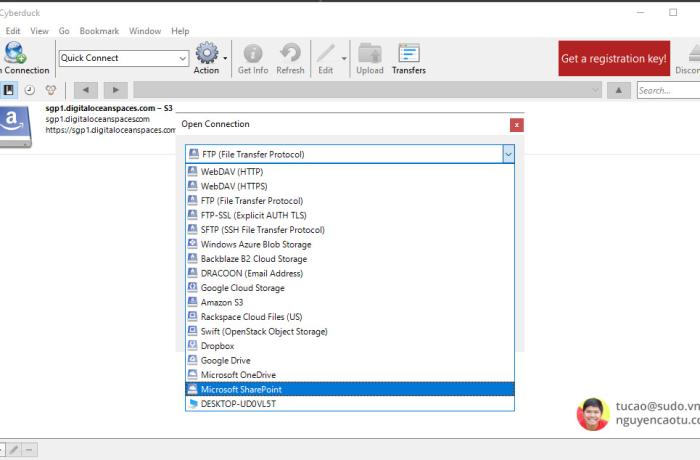Choose Microsoft OneDrive option

(x=350, y=375)
